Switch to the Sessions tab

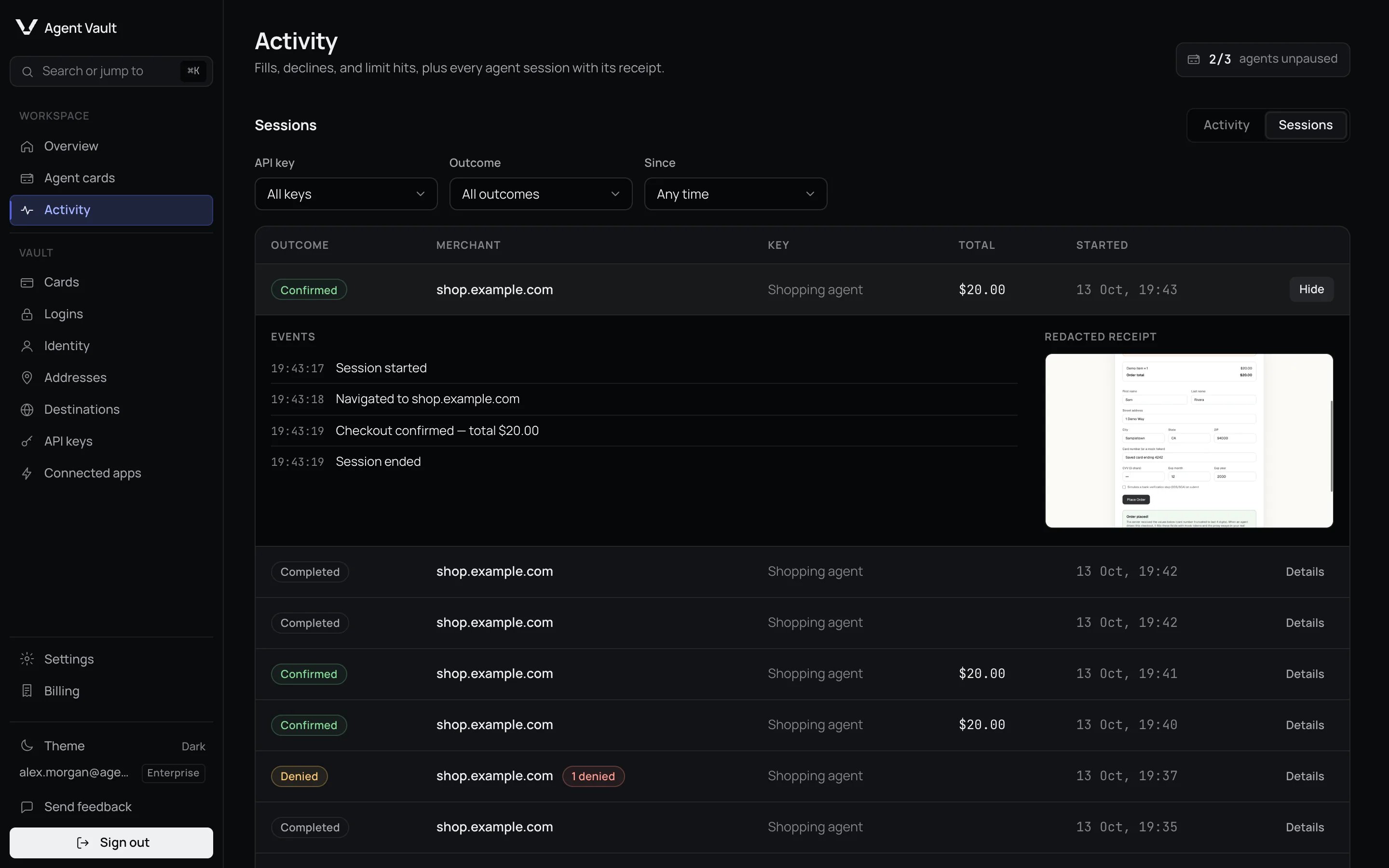(x=1306, y=125)
